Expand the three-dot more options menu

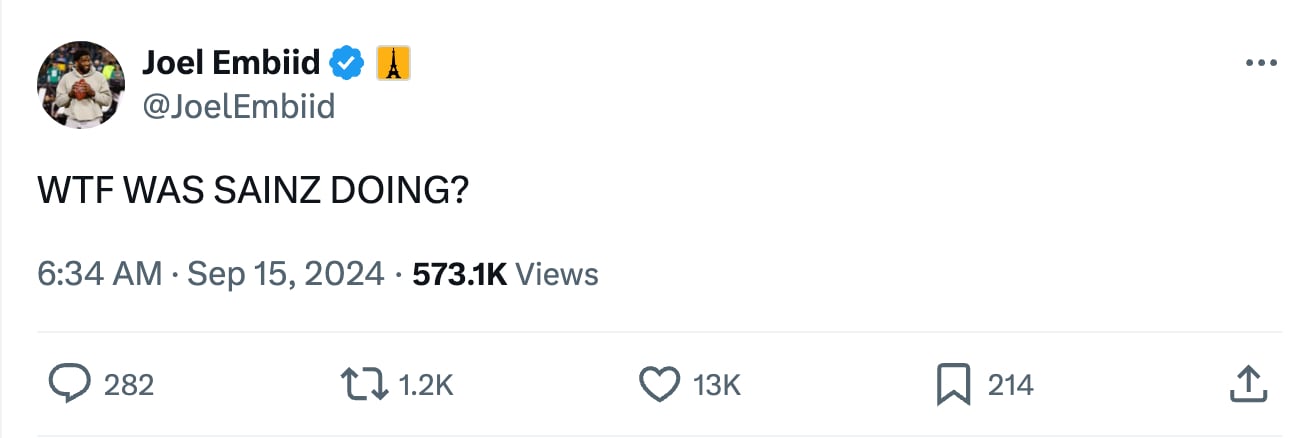[x=1261, y=64]
